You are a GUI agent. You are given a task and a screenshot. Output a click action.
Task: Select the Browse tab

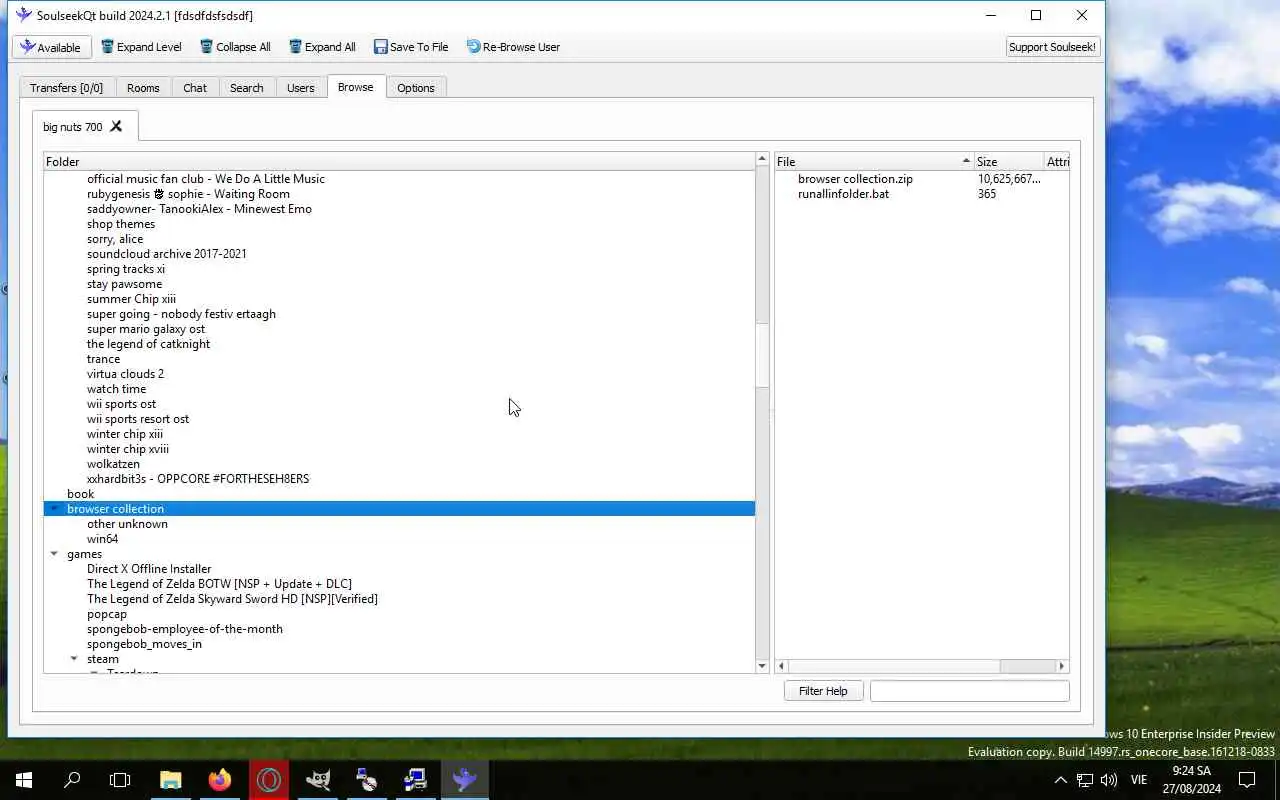coord(356,87)
